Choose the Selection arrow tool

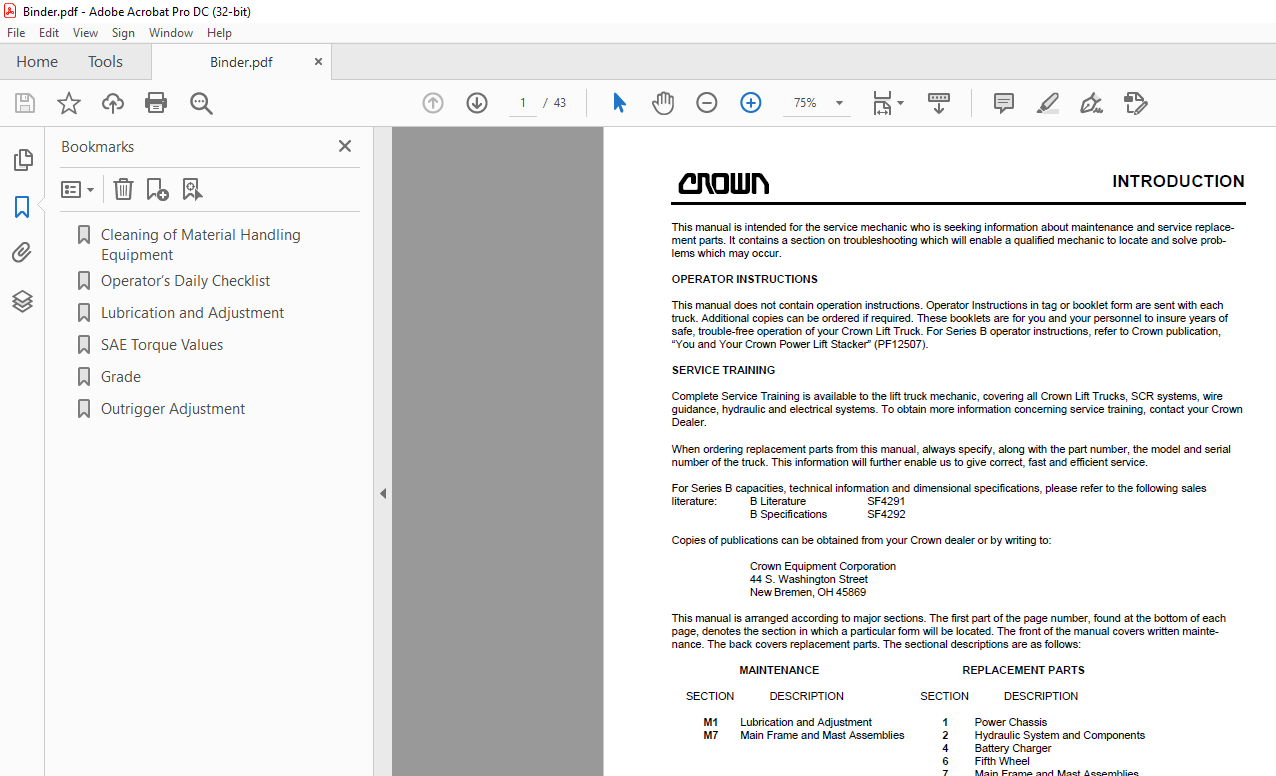tap(619, 103)
